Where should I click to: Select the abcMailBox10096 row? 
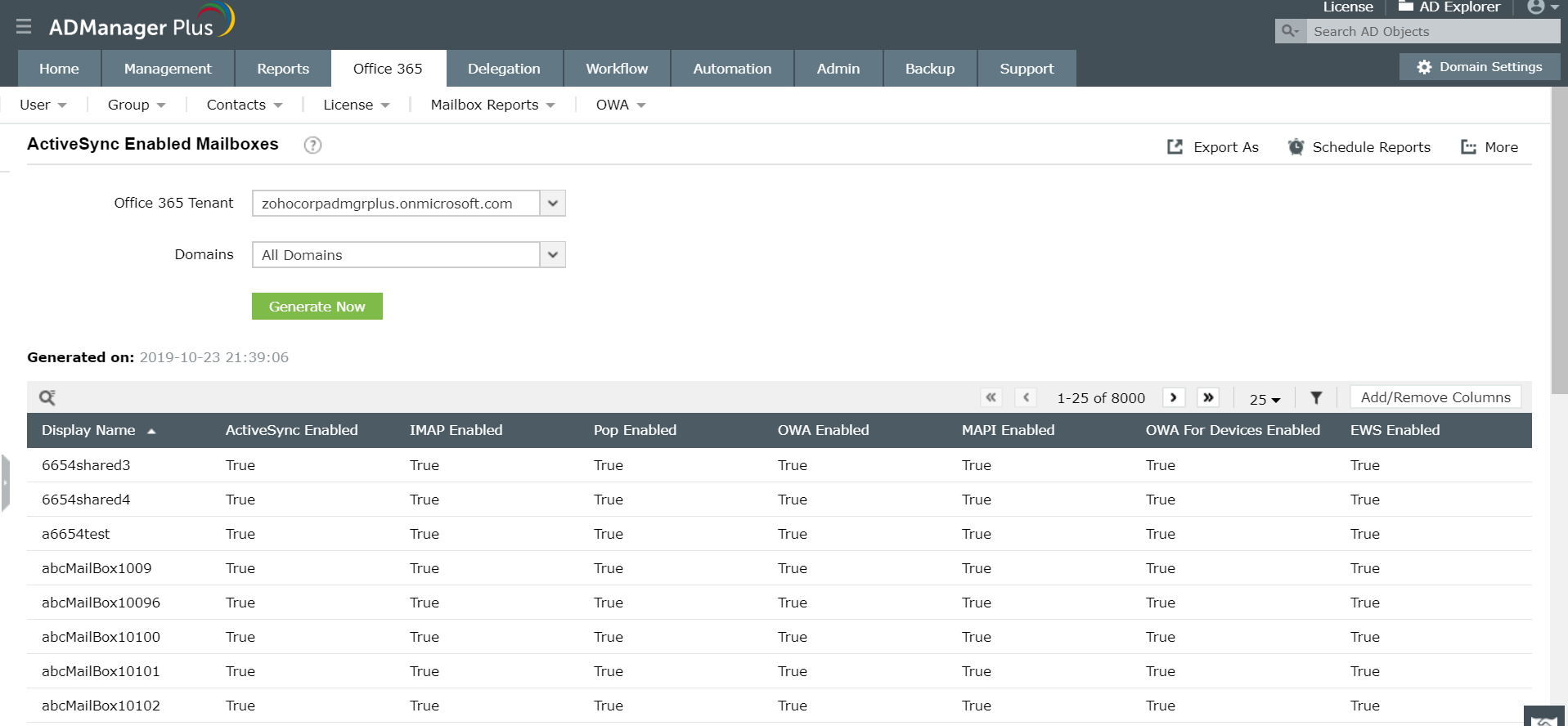(x=780, y=603)
